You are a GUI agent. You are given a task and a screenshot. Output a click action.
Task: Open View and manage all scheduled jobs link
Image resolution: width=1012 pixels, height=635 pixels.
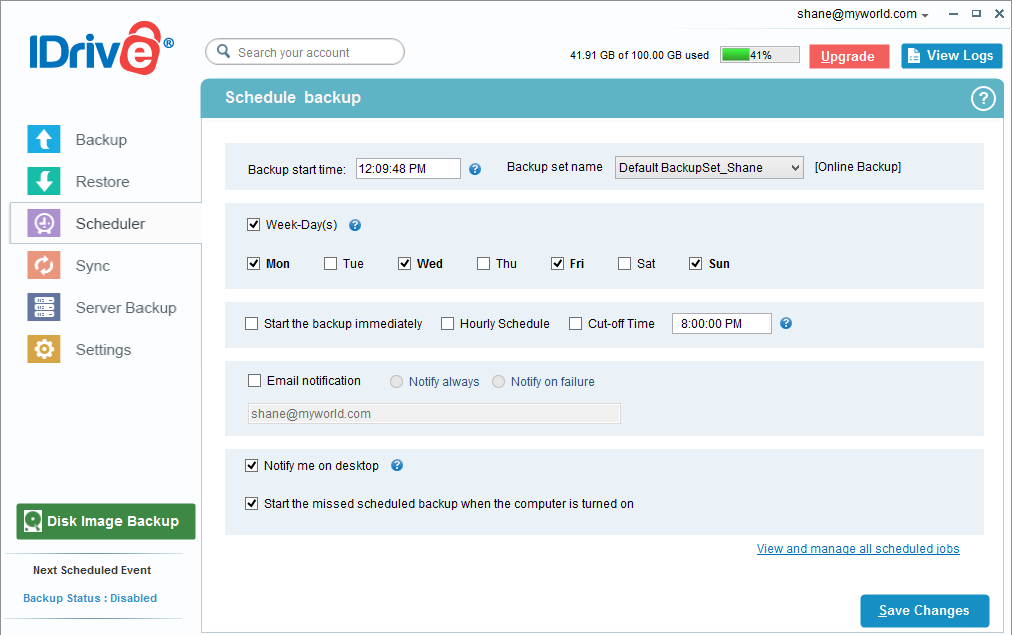pos(858,549)
